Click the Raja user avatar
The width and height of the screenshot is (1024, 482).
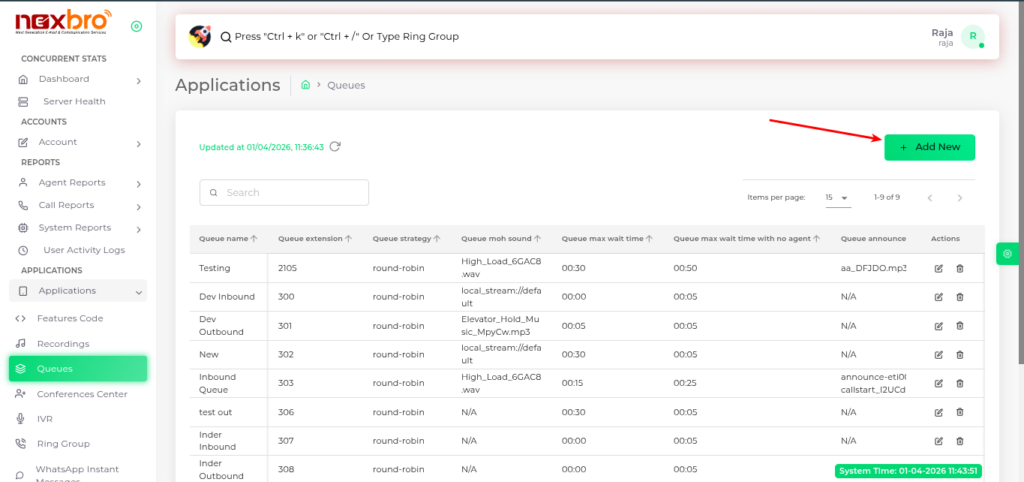tap(972, 37)
